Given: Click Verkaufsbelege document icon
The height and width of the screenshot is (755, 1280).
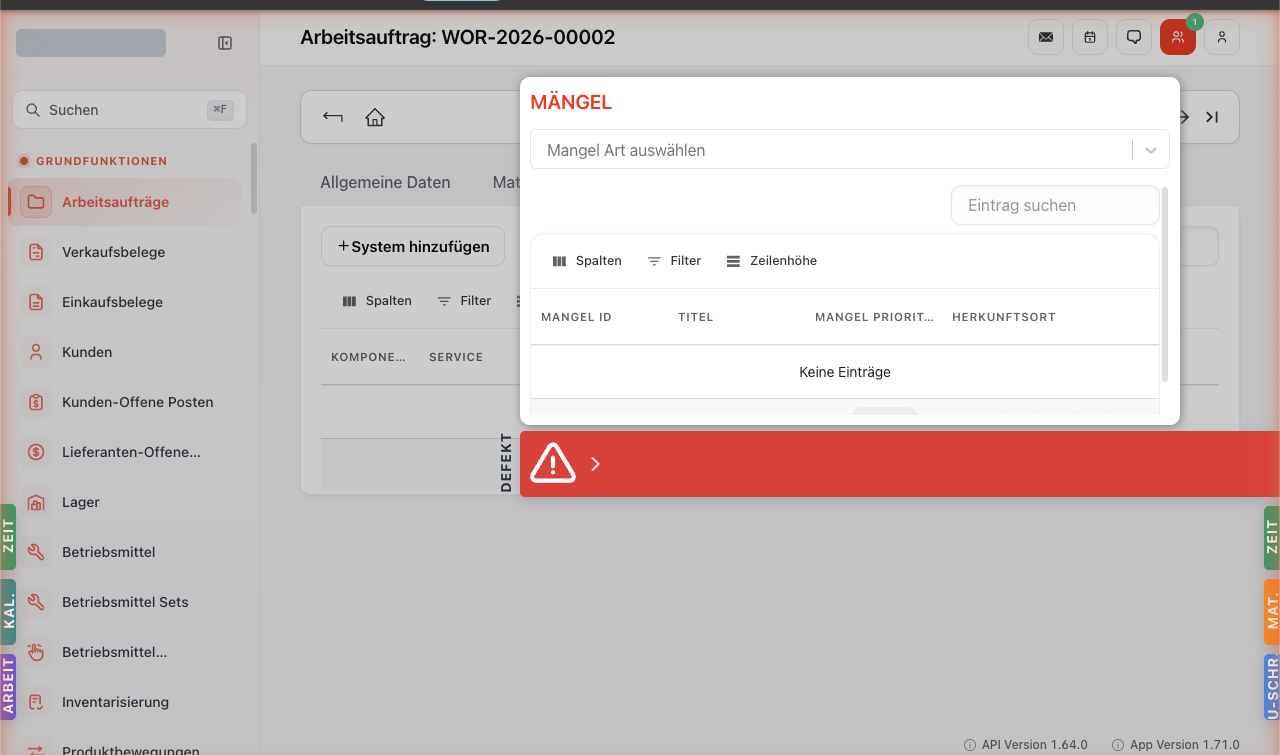Looking at the screenshot, I should click(x=37, y=252).
